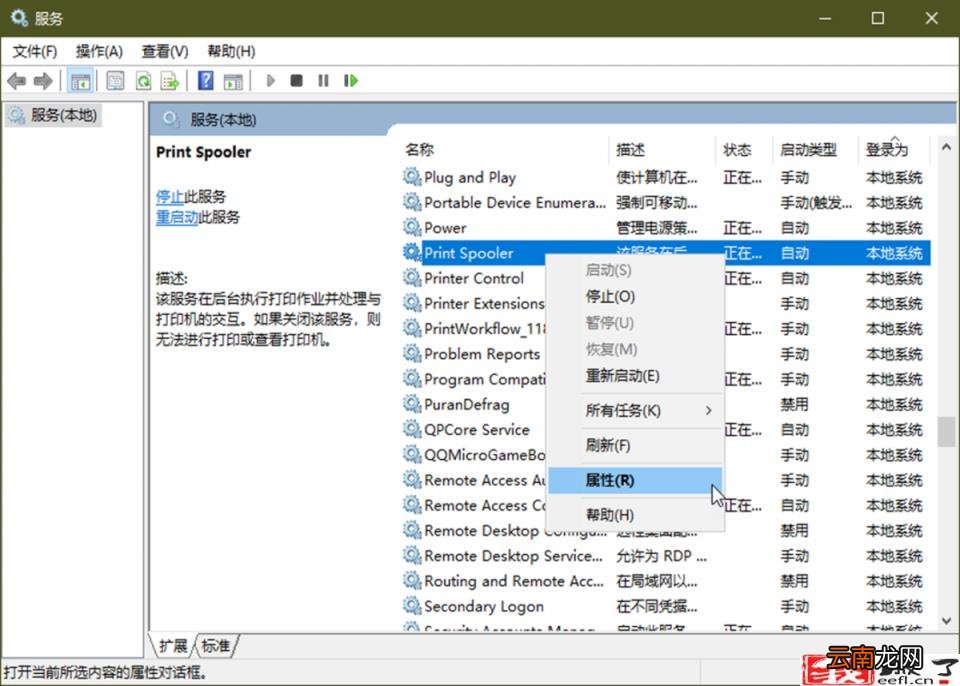Screen dimensions: 960x686
Task: Choose 停止(O) in context menu
Action: 635,296
